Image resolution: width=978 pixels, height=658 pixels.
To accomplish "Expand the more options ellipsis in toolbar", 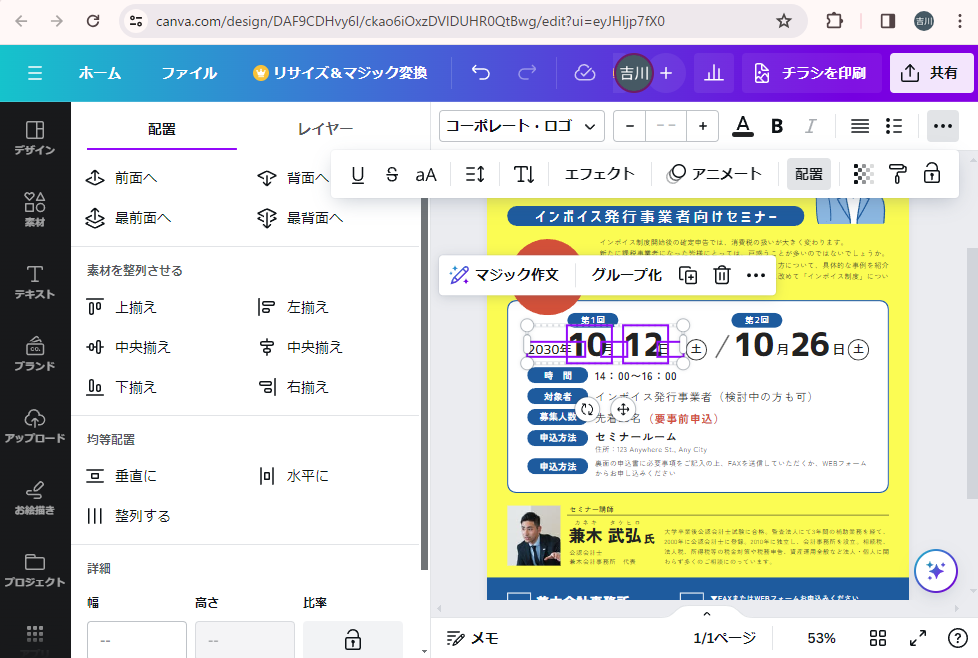I will tap(941, 126).
